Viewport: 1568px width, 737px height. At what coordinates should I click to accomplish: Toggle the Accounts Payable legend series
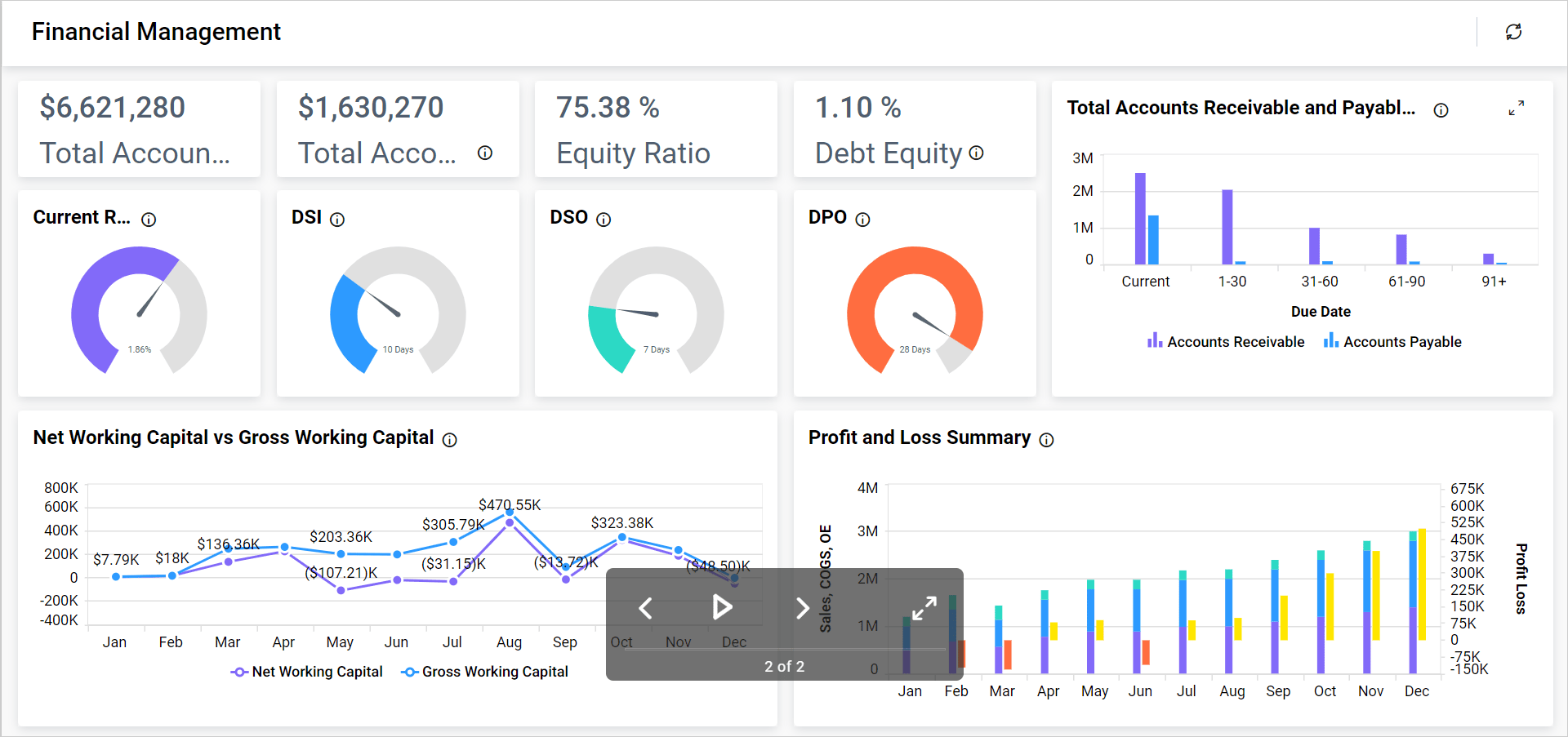pyautogui.click(x=1392, y=342)
